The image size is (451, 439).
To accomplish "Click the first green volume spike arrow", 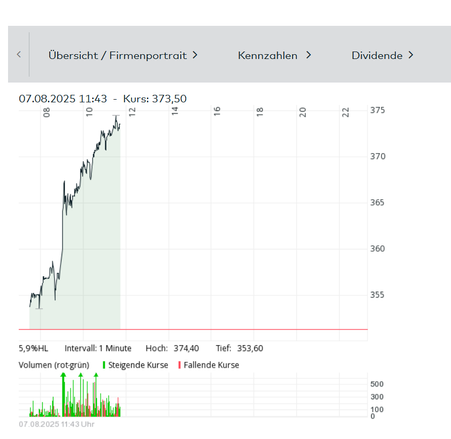I will 63,376.
